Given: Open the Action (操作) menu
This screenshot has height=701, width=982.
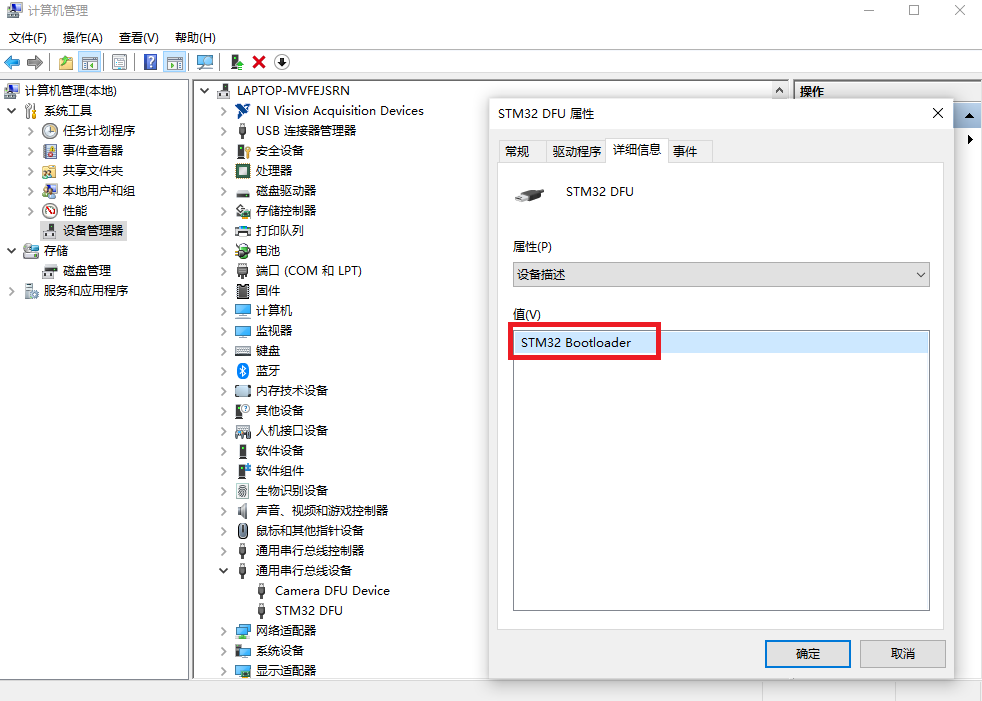Looking at the screenshot, I should pyautogui.click(x=82, y=38).
